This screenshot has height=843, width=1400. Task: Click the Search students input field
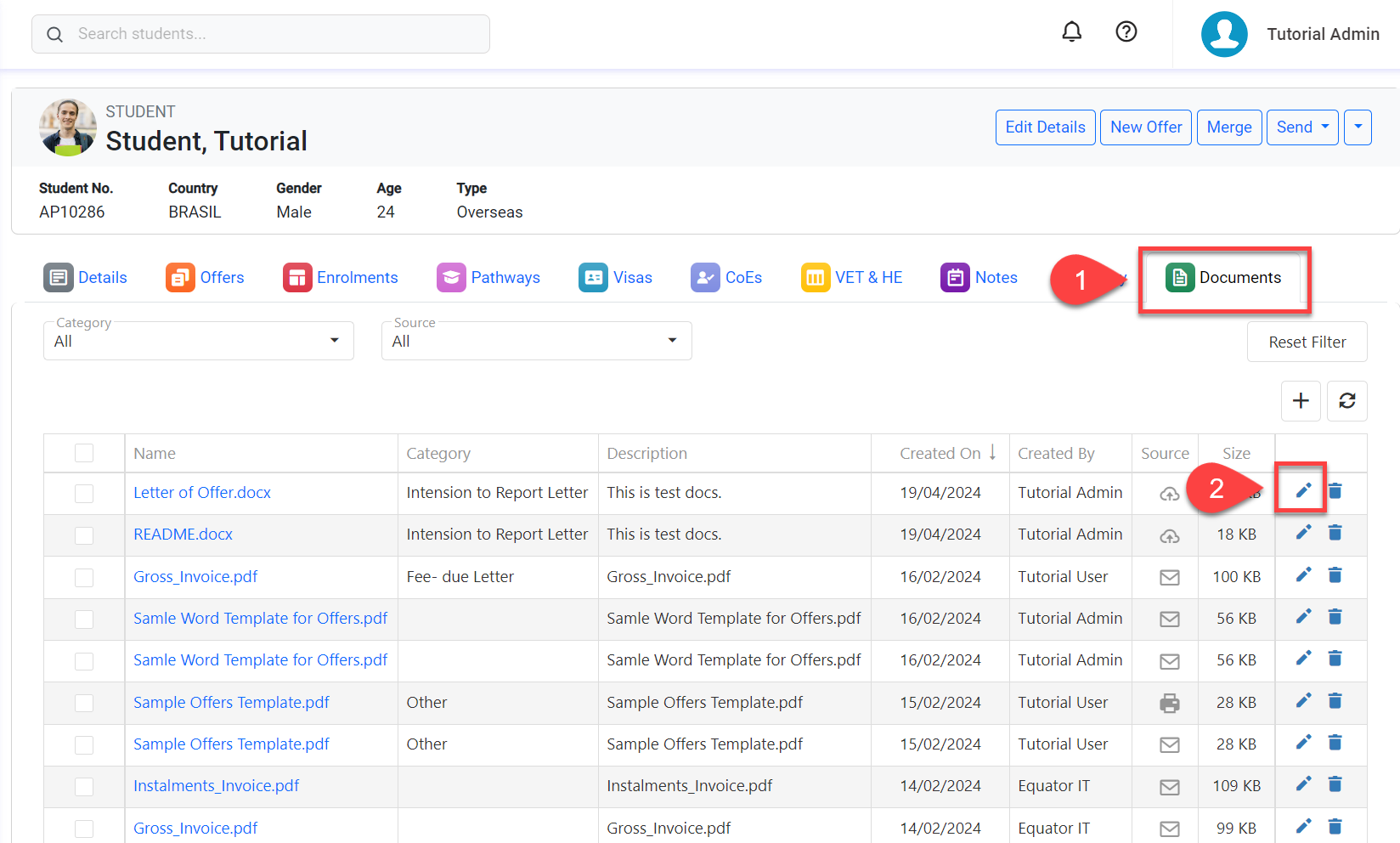(x=261, y=34)
